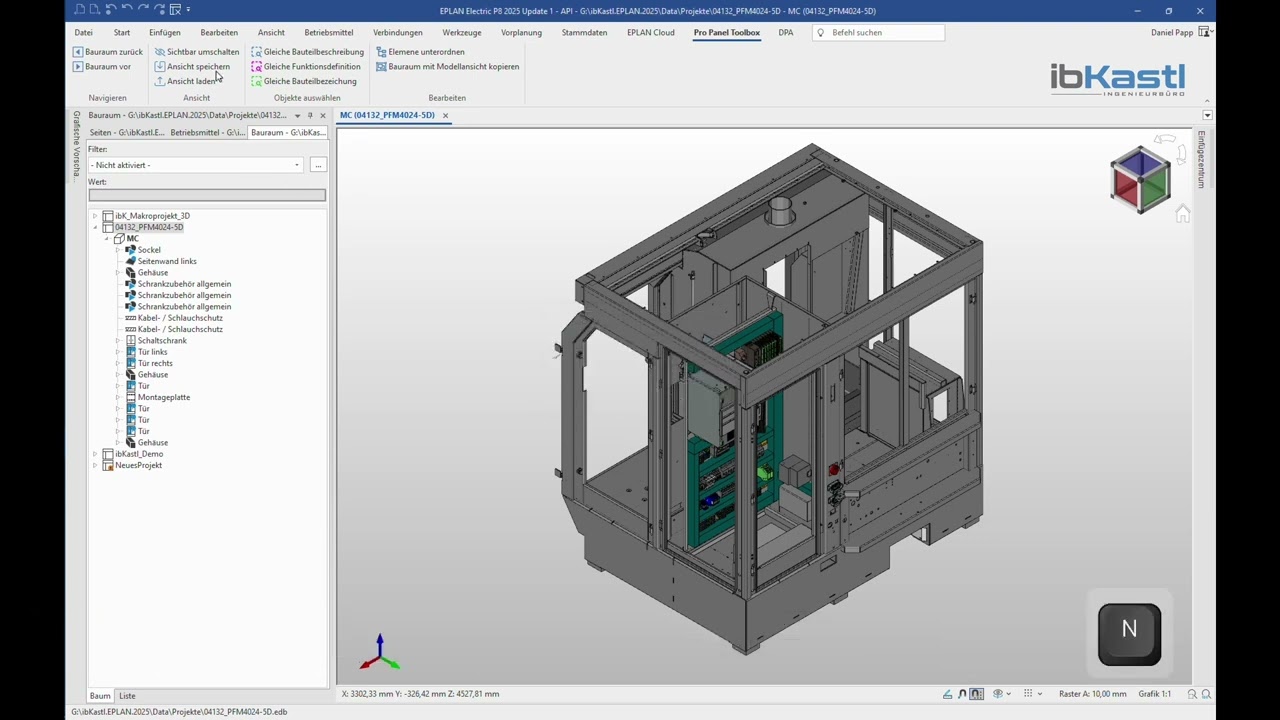The width and height of the screenshot is (1280, 720).
Task: Click the 3D viewpoint cube
Action: [1140, 180]
